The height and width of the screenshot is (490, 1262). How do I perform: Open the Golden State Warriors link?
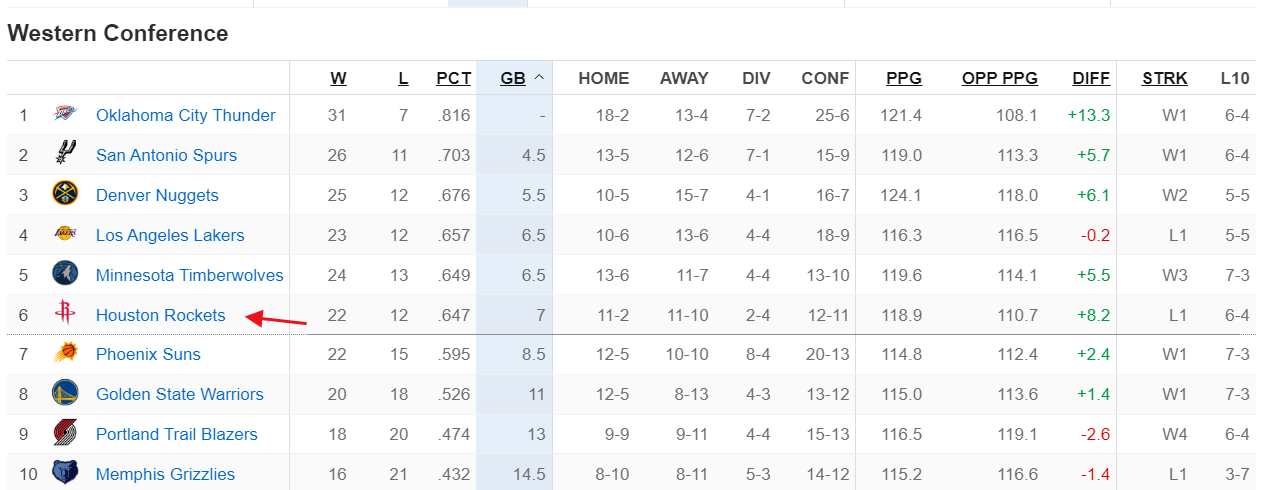(x=180, y=394)
